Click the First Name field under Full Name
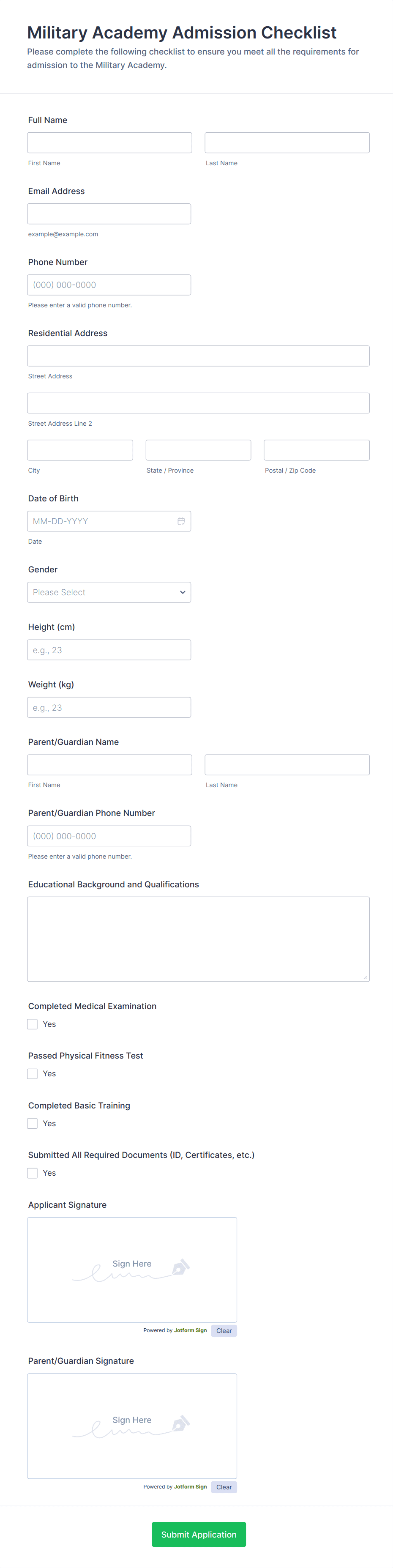The image size is (393, 1568). [109, 142]
